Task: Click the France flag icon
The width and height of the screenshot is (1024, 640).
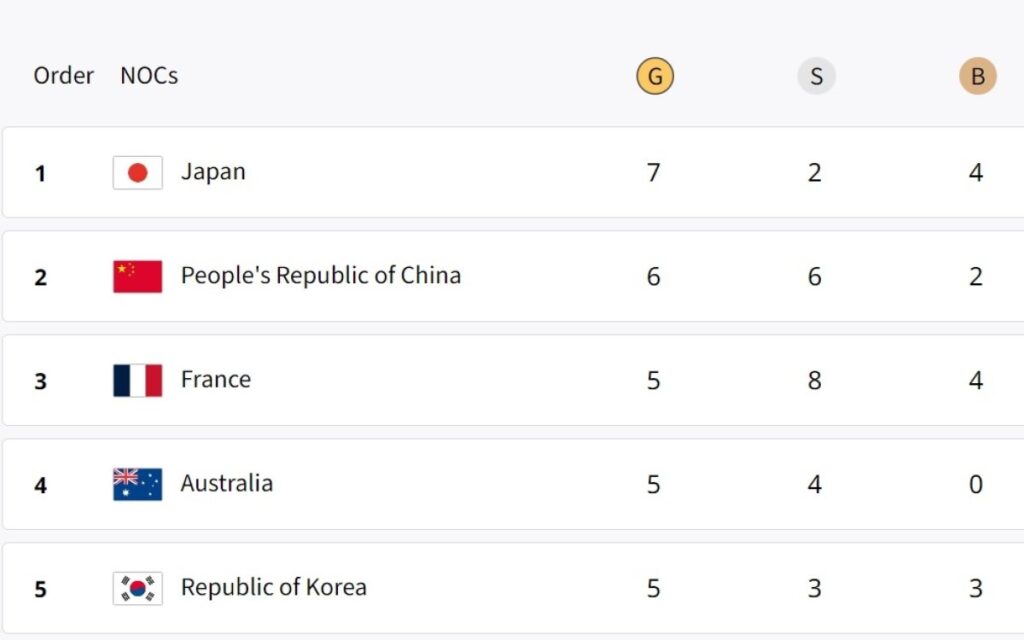Action: pyautogui.click(x=138, y=381)
